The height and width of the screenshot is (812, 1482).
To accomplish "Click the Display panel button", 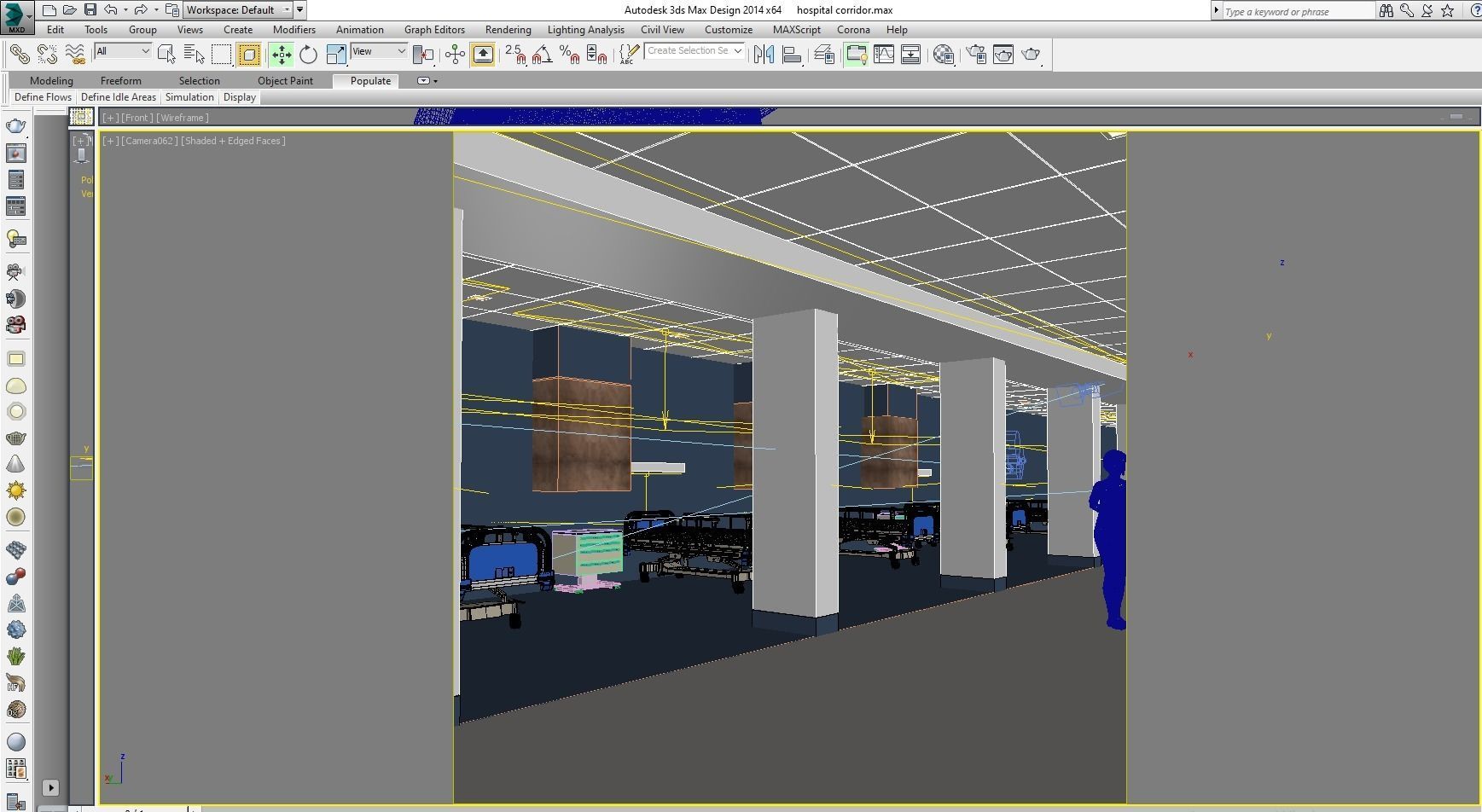I will point(240,97).
